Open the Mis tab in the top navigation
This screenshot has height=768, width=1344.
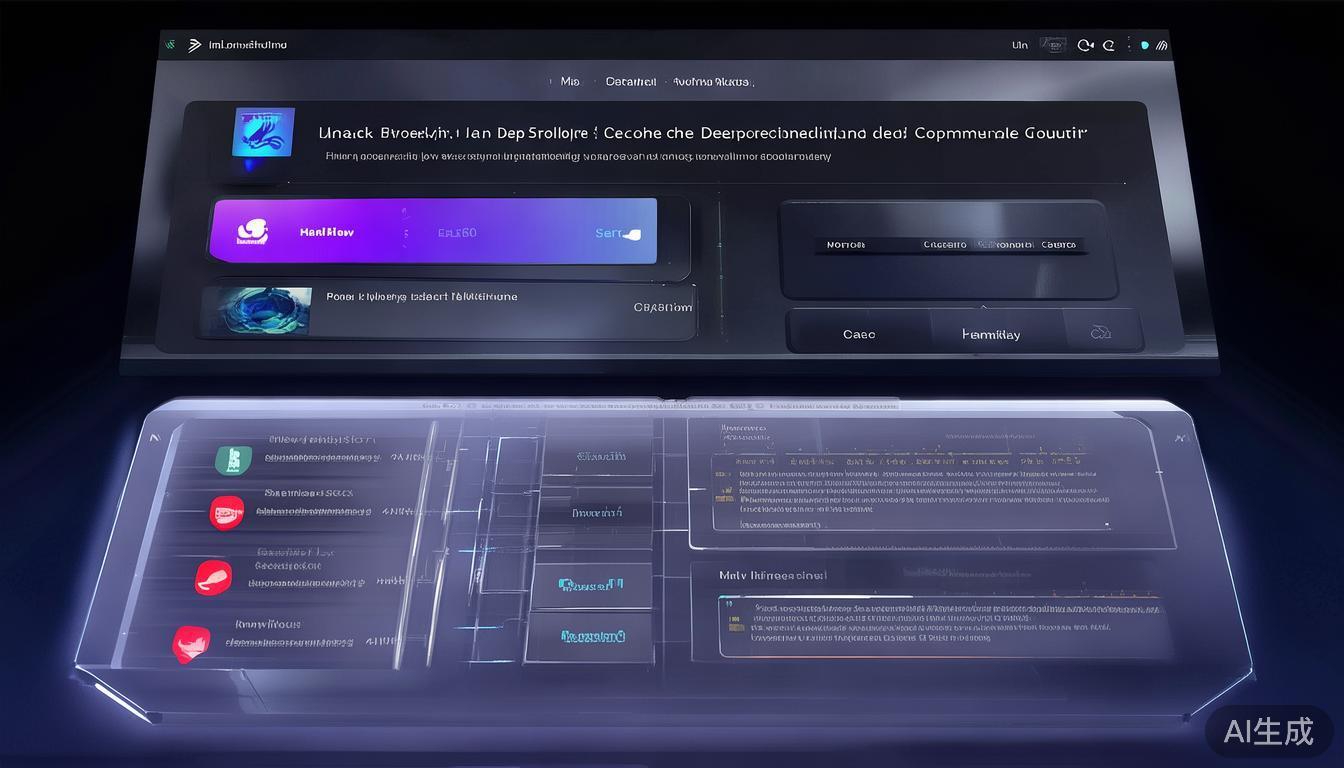pos(570,82)
